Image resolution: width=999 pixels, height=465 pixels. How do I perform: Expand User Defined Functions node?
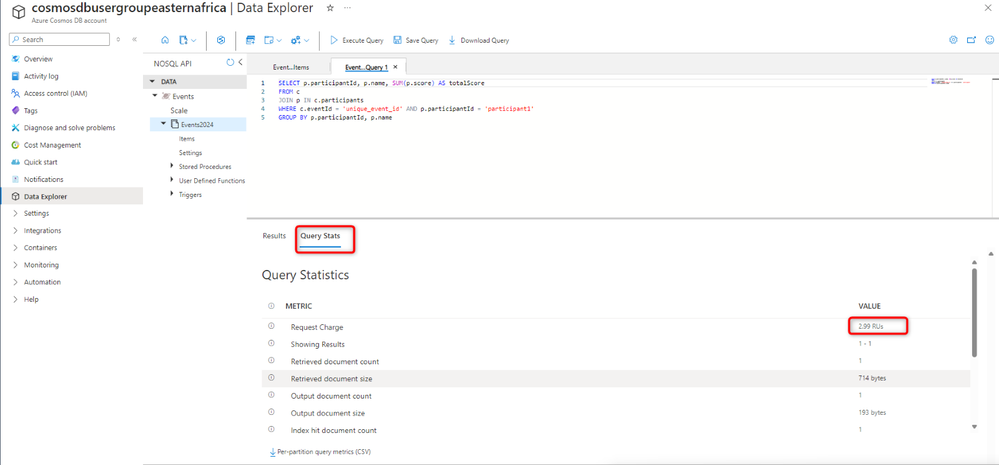(x=172, y=180)
